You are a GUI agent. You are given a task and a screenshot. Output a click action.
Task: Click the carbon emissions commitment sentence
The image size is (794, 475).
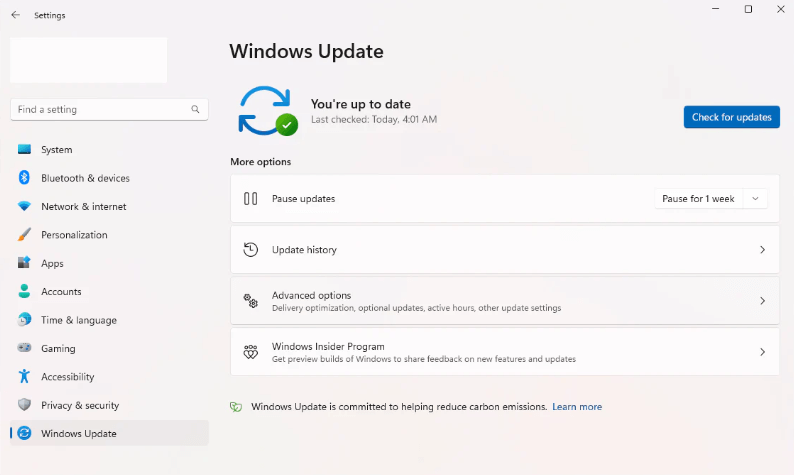399,407
